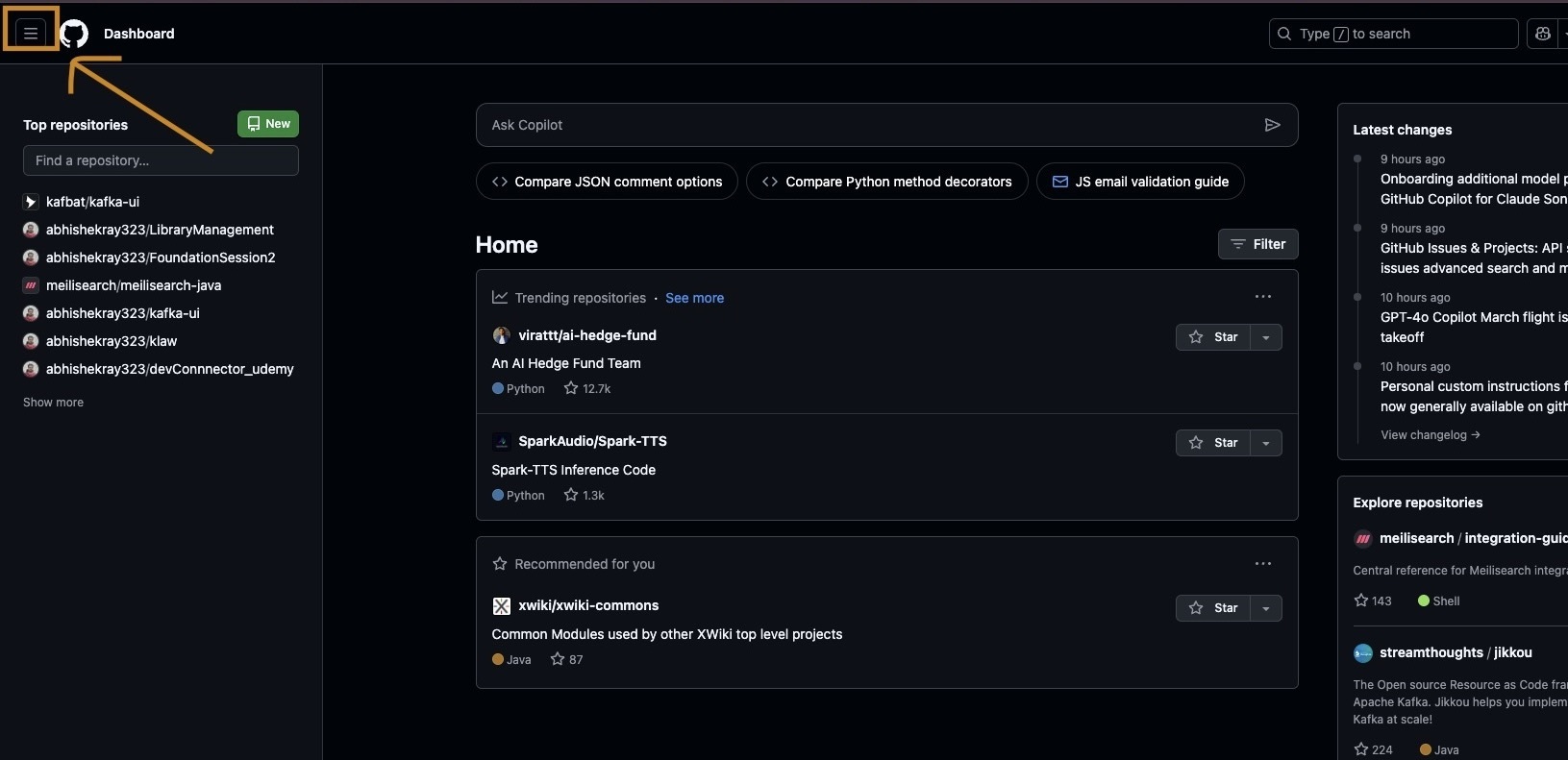1568x760 pixels.
Task: Click the xwiki-commons owner avatar
Action: (501, 606)
